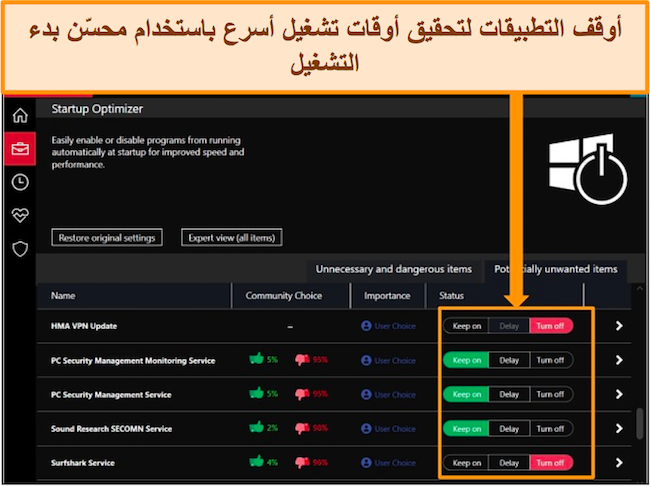Select Sound Research SECOMN Service name
Image resolution: width=650 pixels, height=486 pixels.
112,429
